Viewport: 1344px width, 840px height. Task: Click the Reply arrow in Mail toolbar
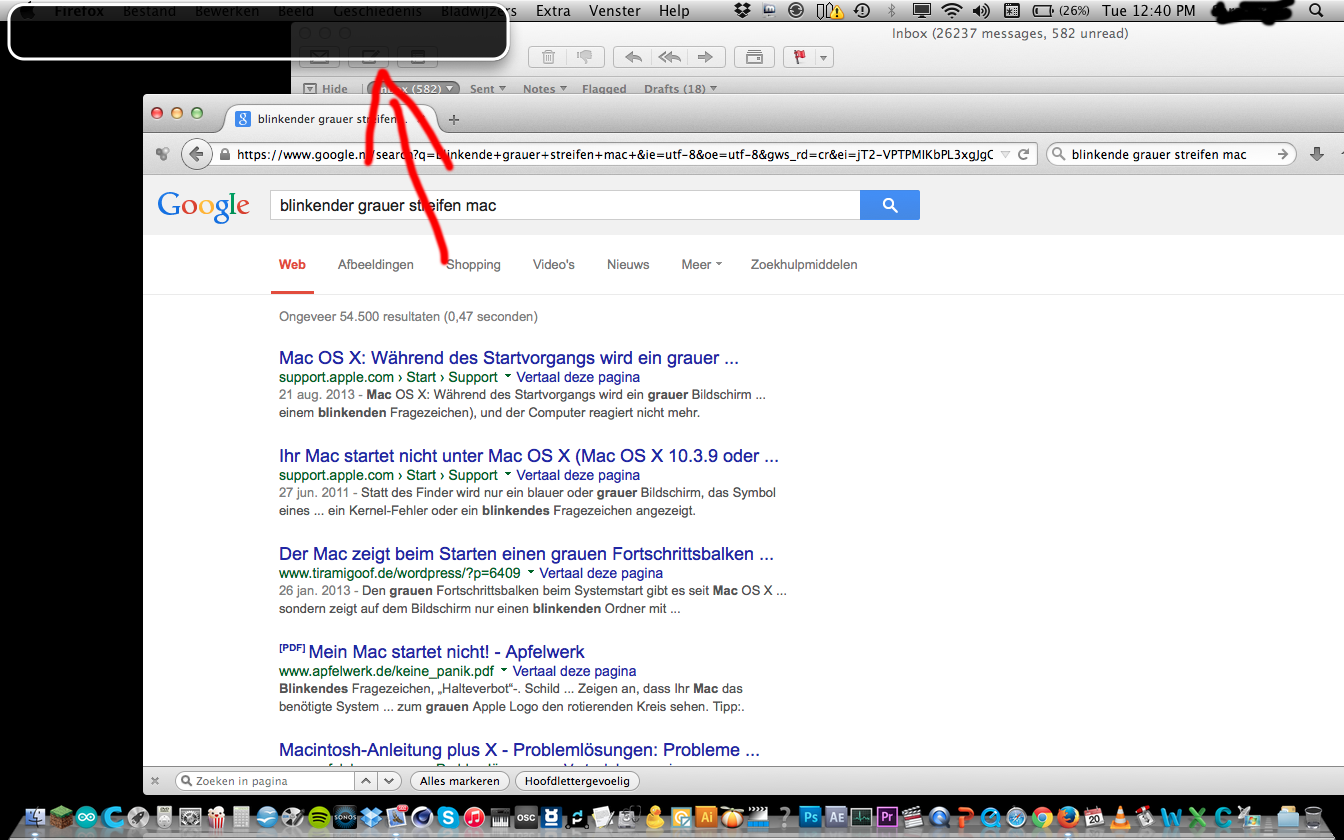coord(631,57)
